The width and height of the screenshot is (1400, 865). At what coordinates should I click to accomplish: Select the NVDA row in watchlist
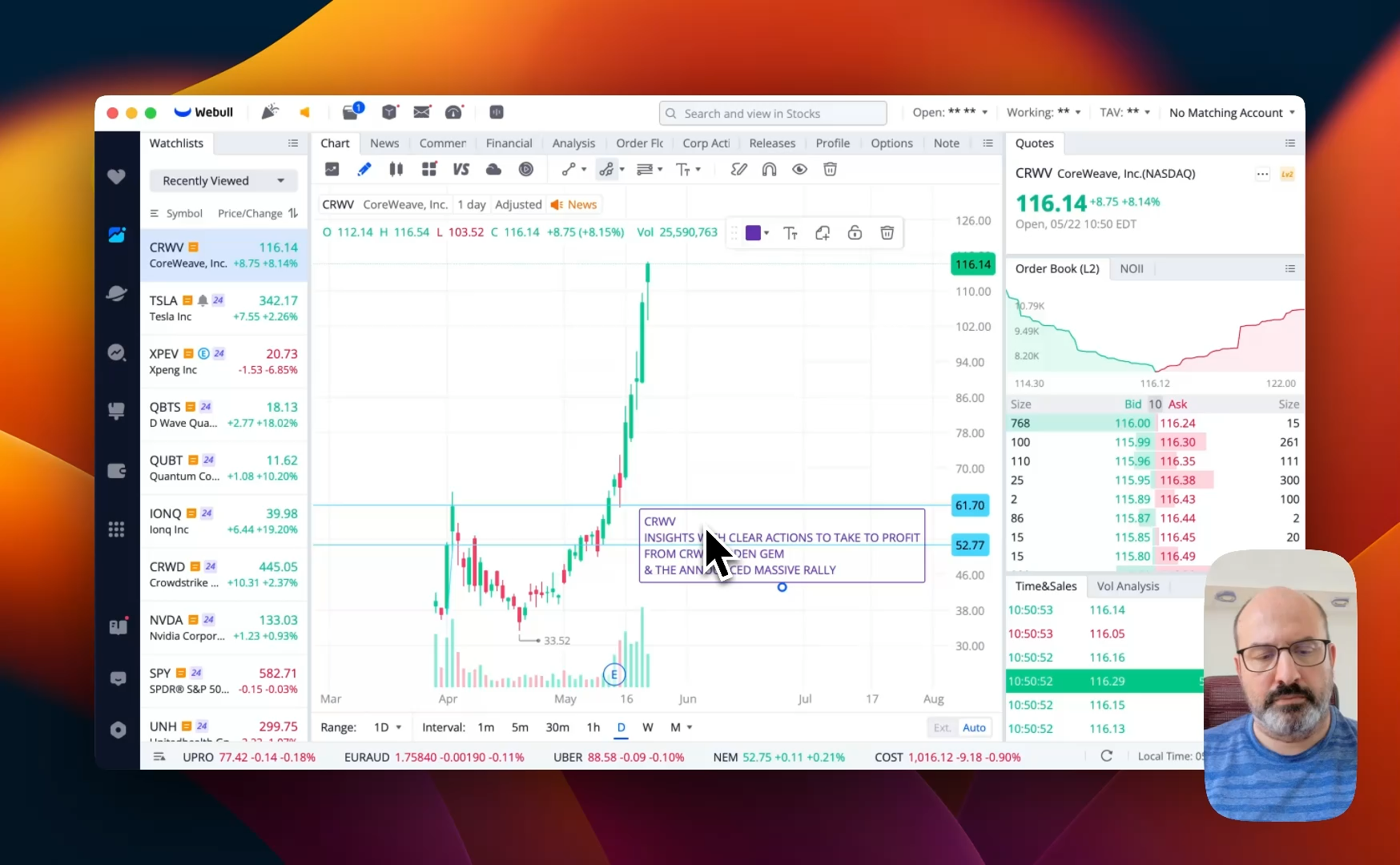223,627
